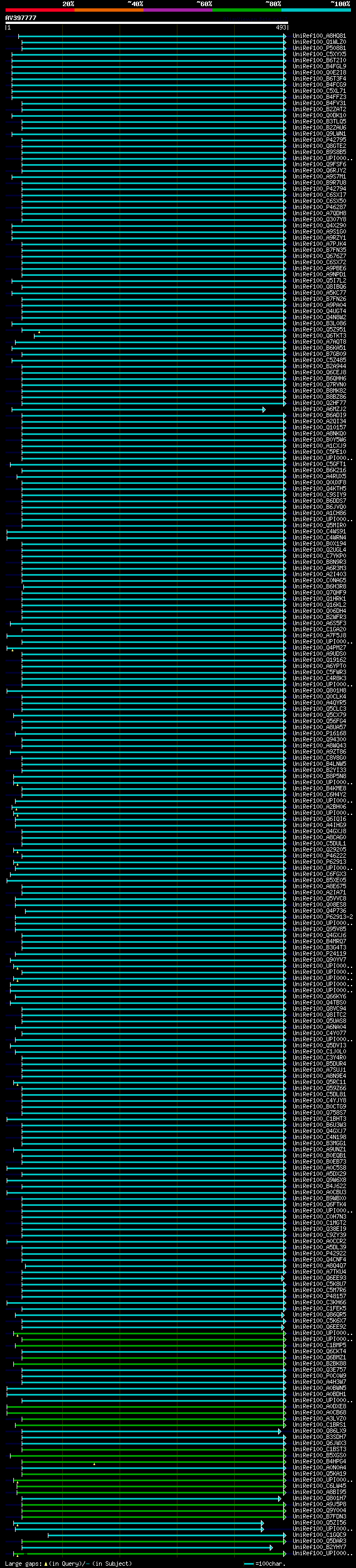Select the UniRef100_B4FV31 entry
Screen dimensions: 356x1568
(x=319, y=103)
